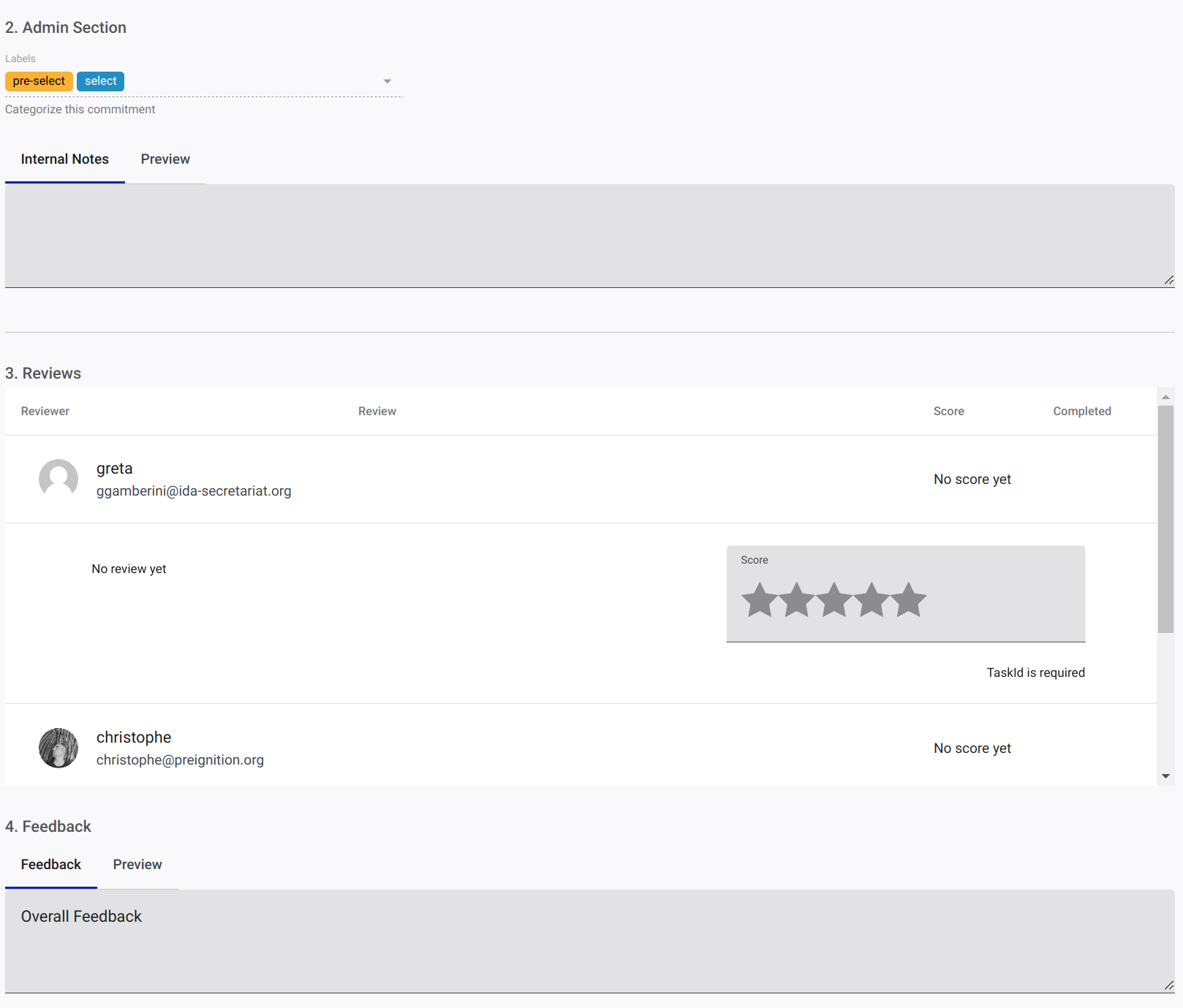
Task: Switch to the Feedback tab
Action: tap(51, 865)
